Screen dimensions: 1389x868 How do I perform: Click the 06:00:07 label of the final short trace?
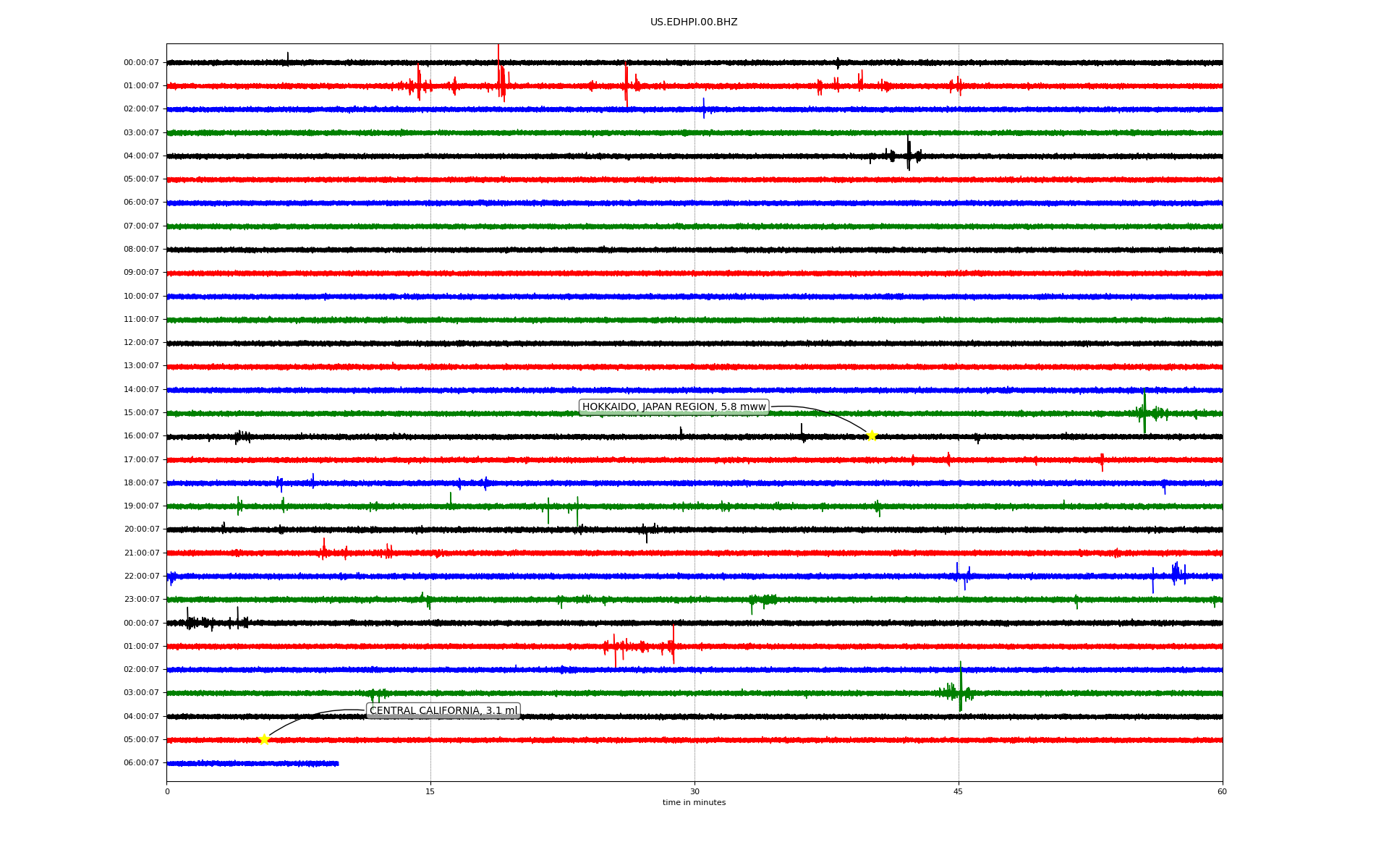click(141, 762)
